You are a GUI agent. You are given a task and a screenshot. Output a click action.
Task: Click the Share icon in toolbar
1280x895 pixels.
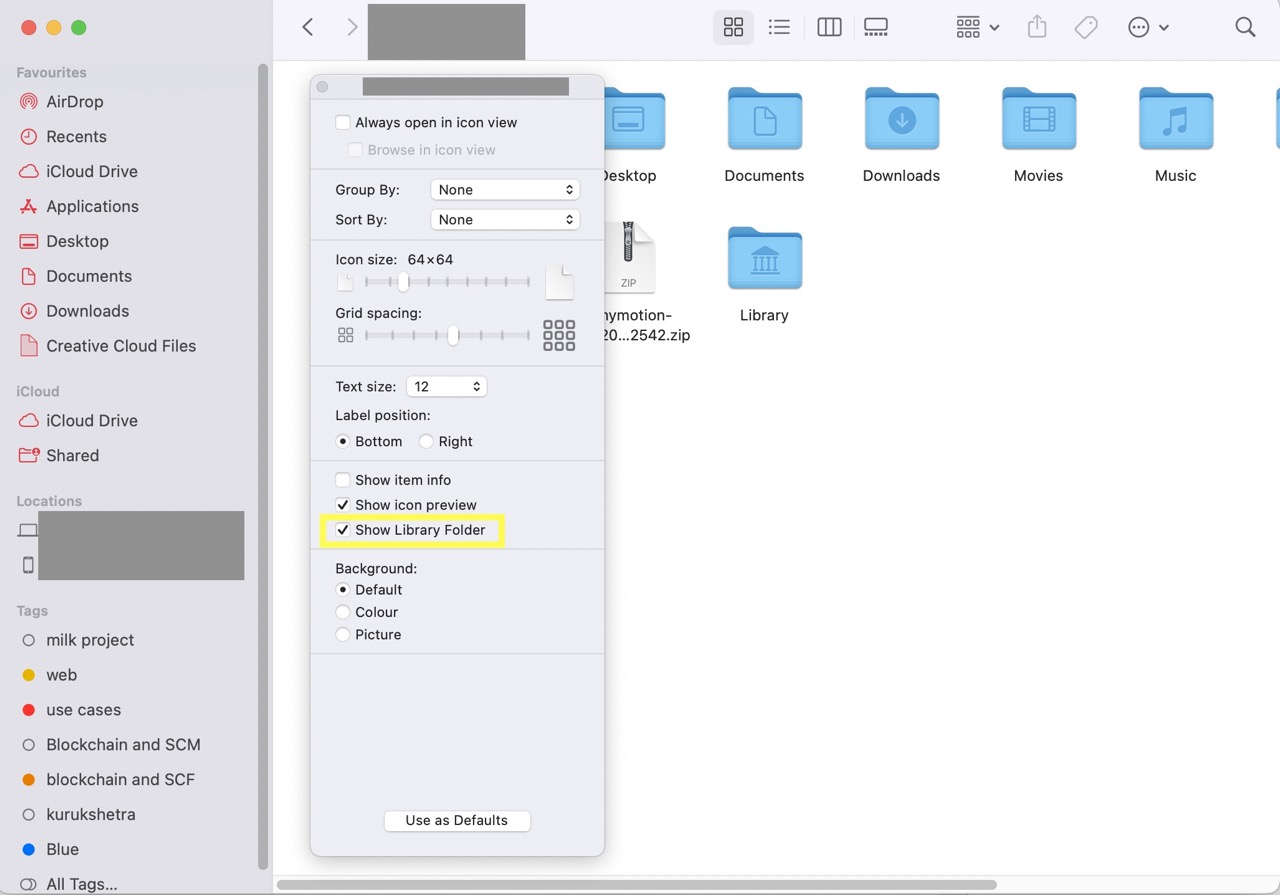(x=1036, y=27)
